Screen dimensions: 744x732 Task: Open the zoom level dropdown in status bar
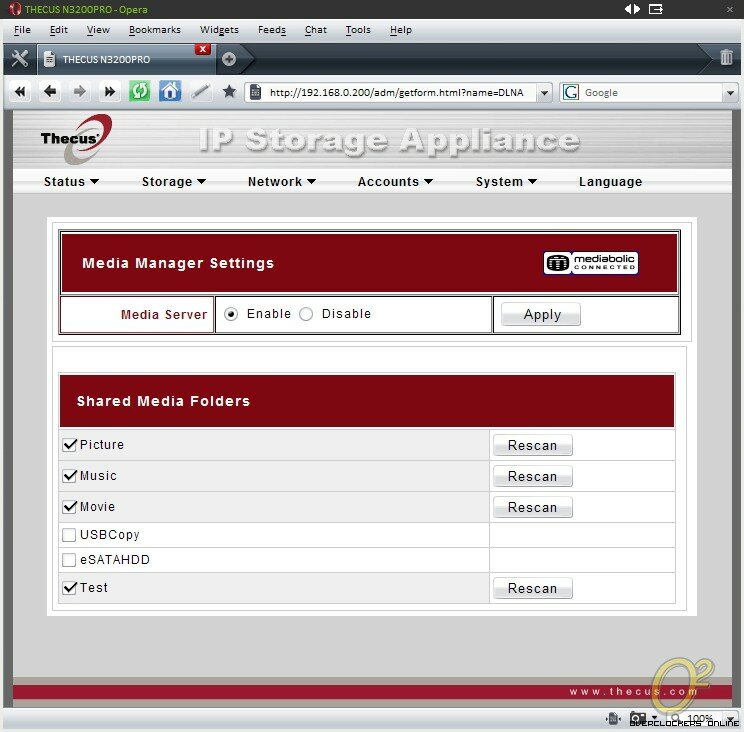(730, 718)
